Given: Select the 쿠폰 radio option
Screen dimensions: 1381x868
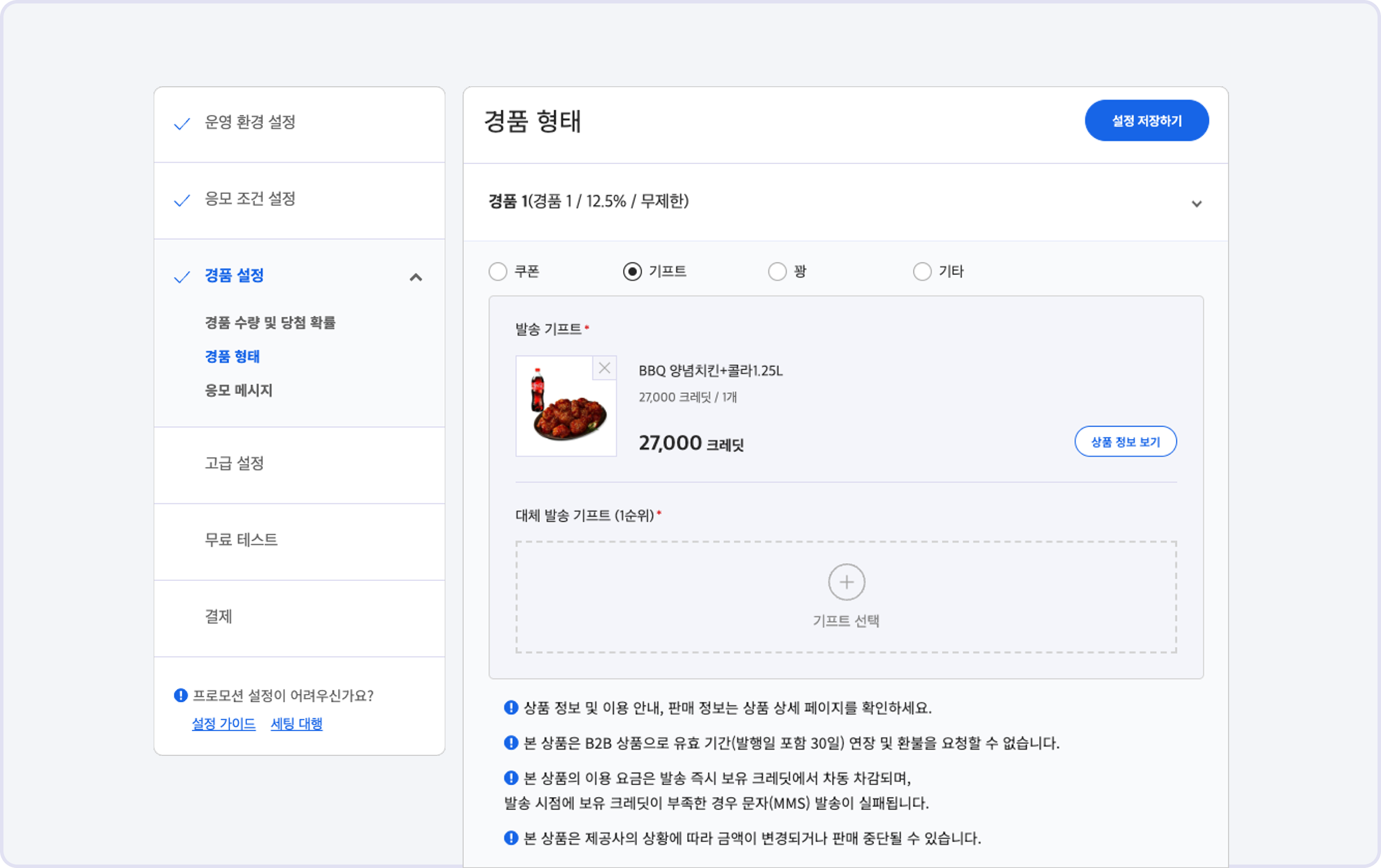Looking at the screenshot, I should click(x=498, y=272).
